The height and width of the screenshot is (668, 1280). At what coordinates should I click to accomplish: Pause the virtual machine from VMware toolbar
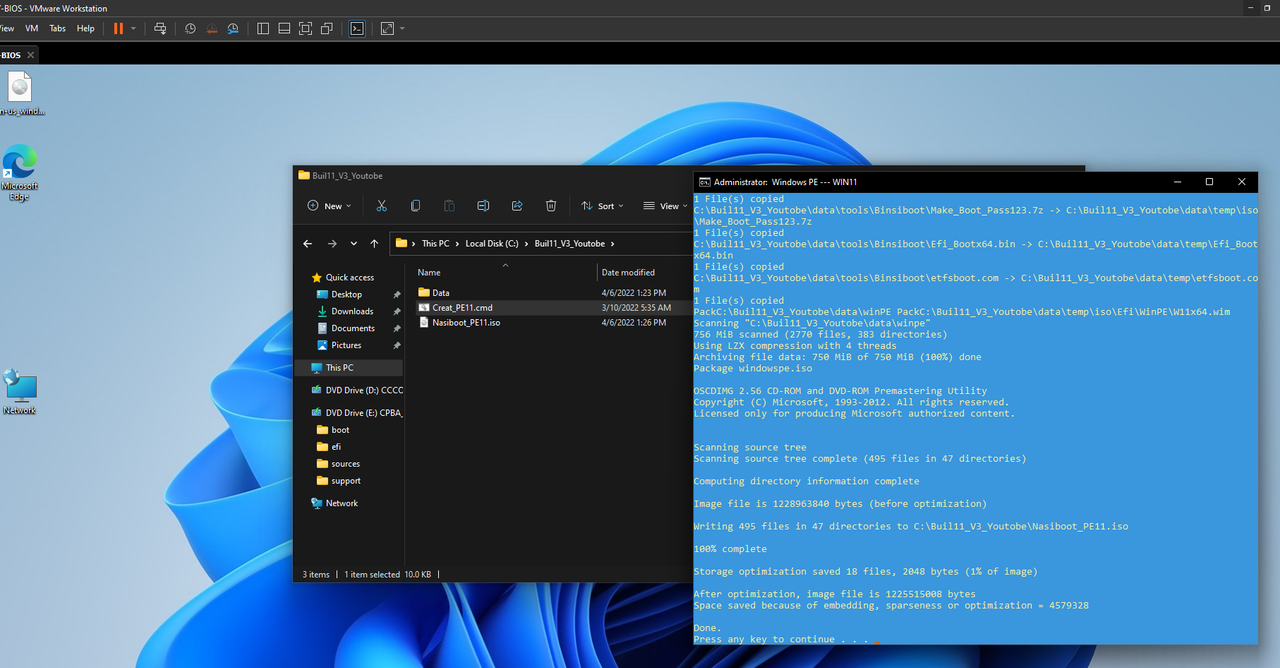click(x=118, y=28)
